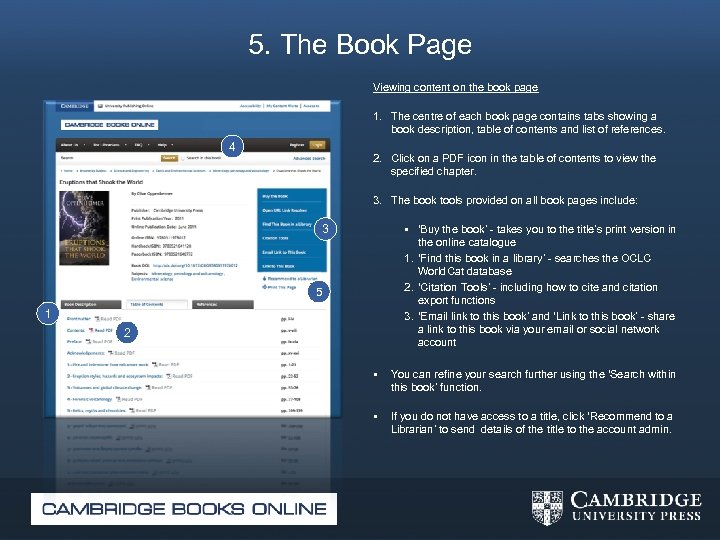This screenshot has width=720, height=540.
Task: Click the Cambridge Books Online site logo
Action: point(109,125)
